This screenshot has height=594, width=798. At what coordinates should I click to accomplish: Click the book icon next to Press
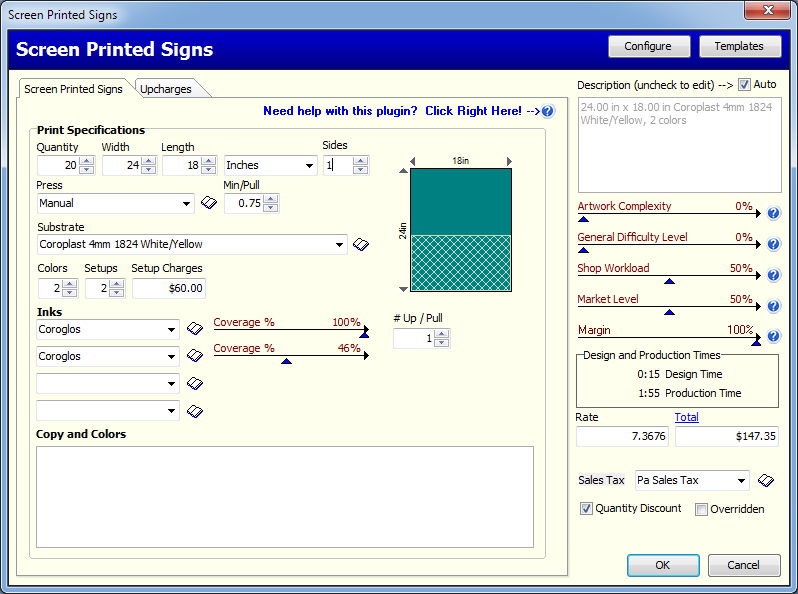(208, 203)
